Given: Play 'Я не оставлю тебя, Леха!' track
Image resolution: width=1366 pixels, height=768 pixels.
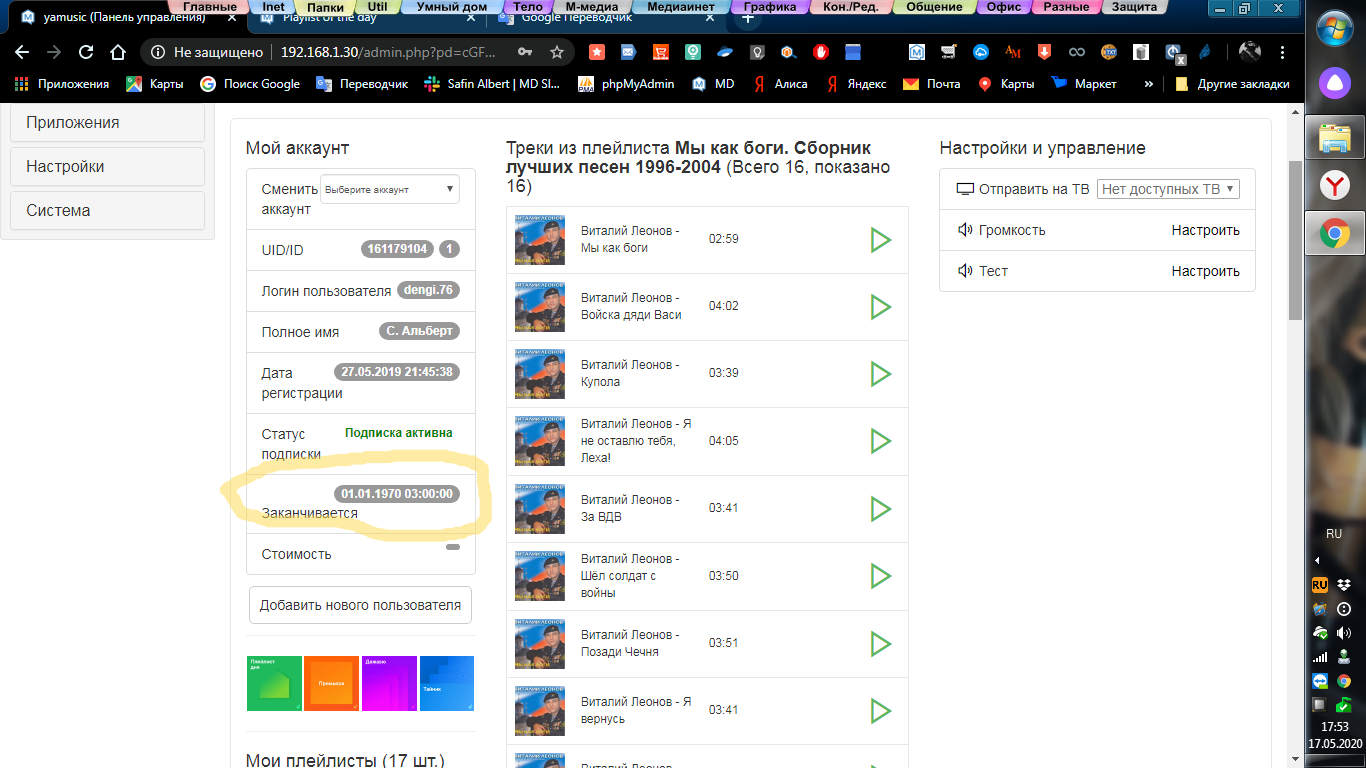Looking at the screenshot, I should (880, 441).
